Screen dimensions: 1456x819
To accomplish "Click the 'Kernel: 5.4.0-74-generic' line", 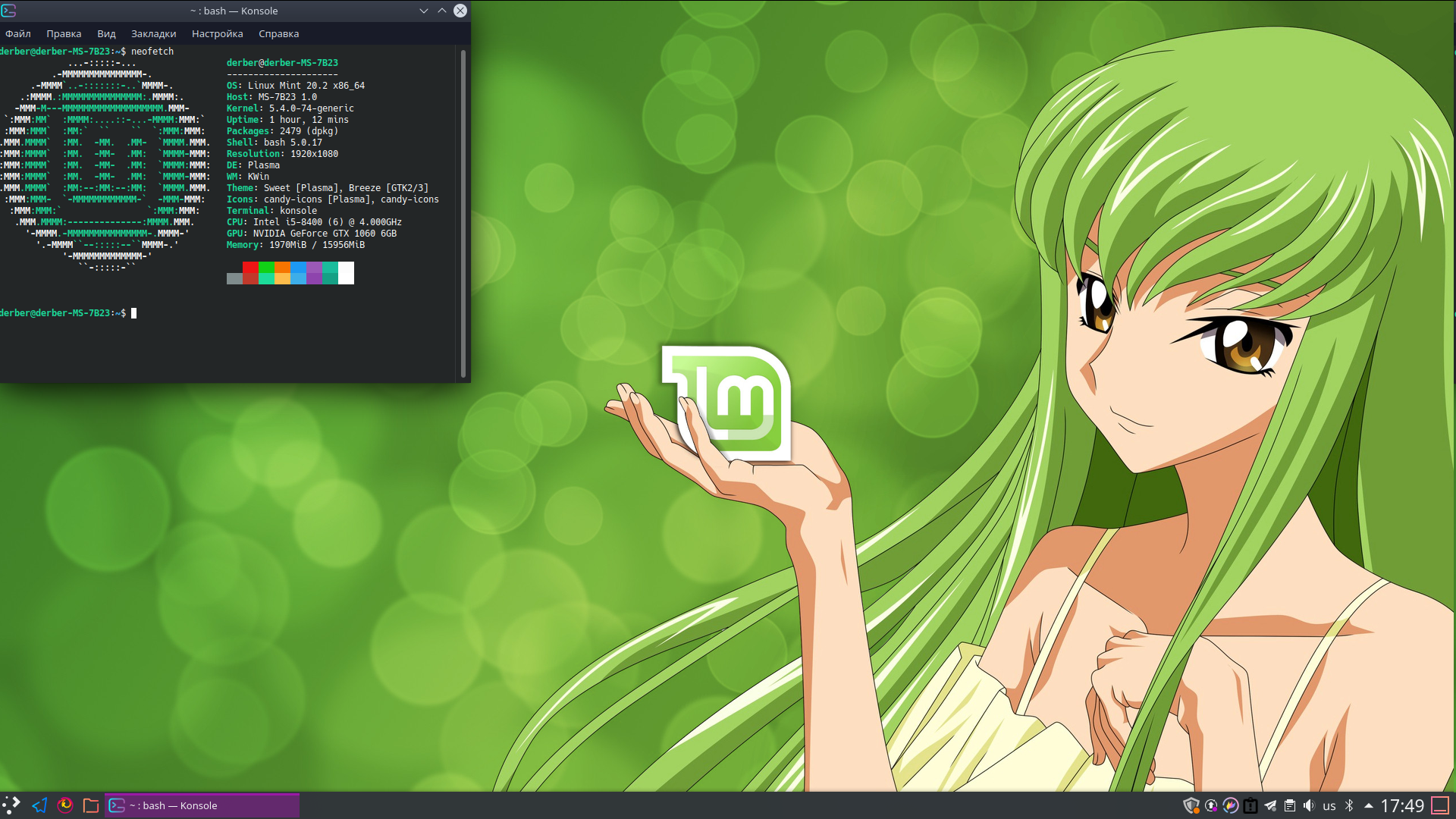I will 290,108.
